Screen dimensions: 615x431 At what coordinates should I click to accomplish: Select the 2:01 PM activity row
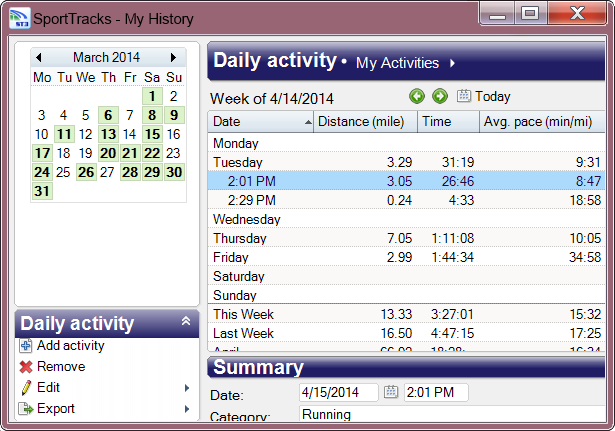pos(406,181)
